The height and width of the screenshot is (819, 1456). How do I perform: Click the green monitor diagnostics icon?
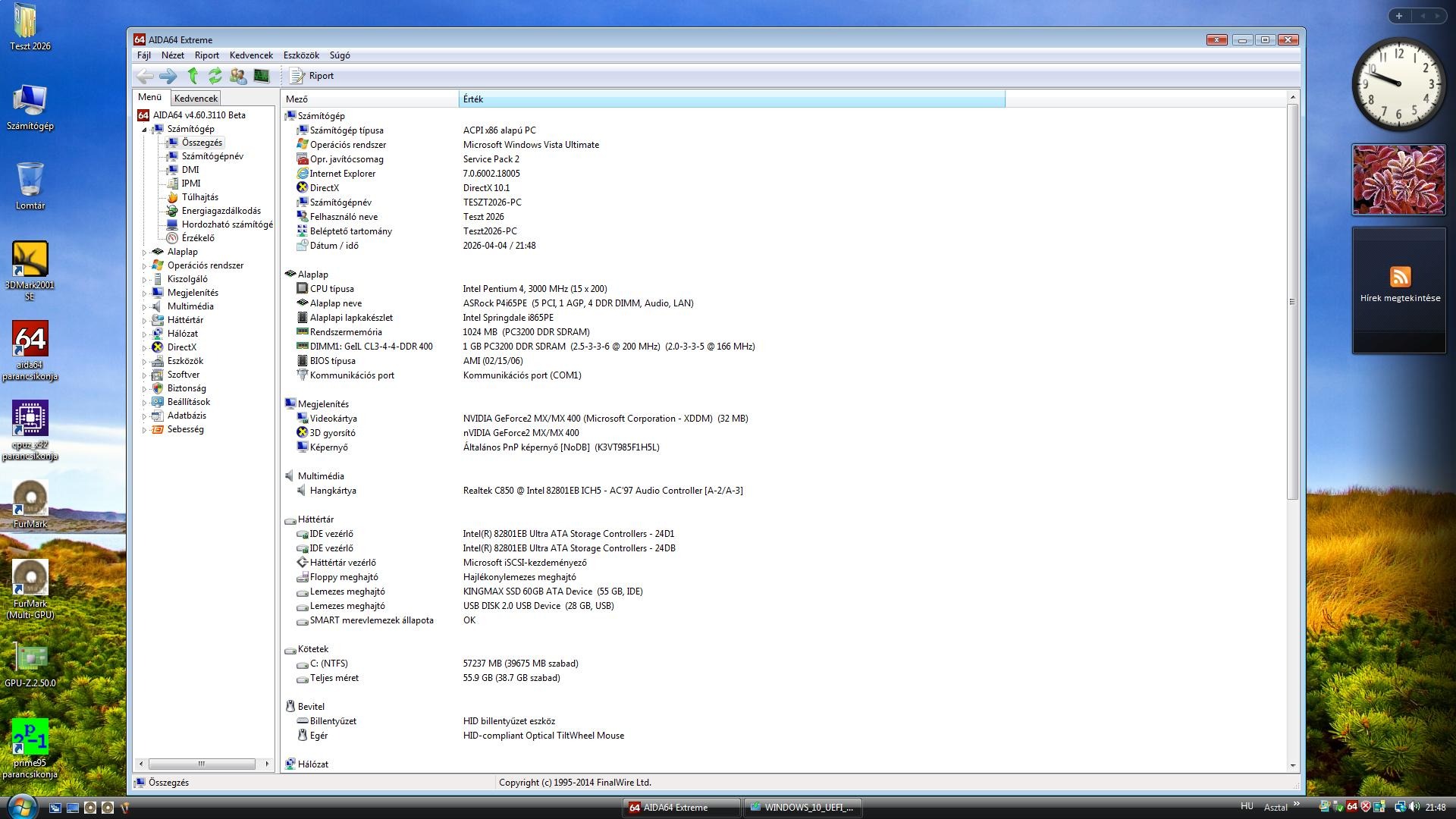point(262,76)
